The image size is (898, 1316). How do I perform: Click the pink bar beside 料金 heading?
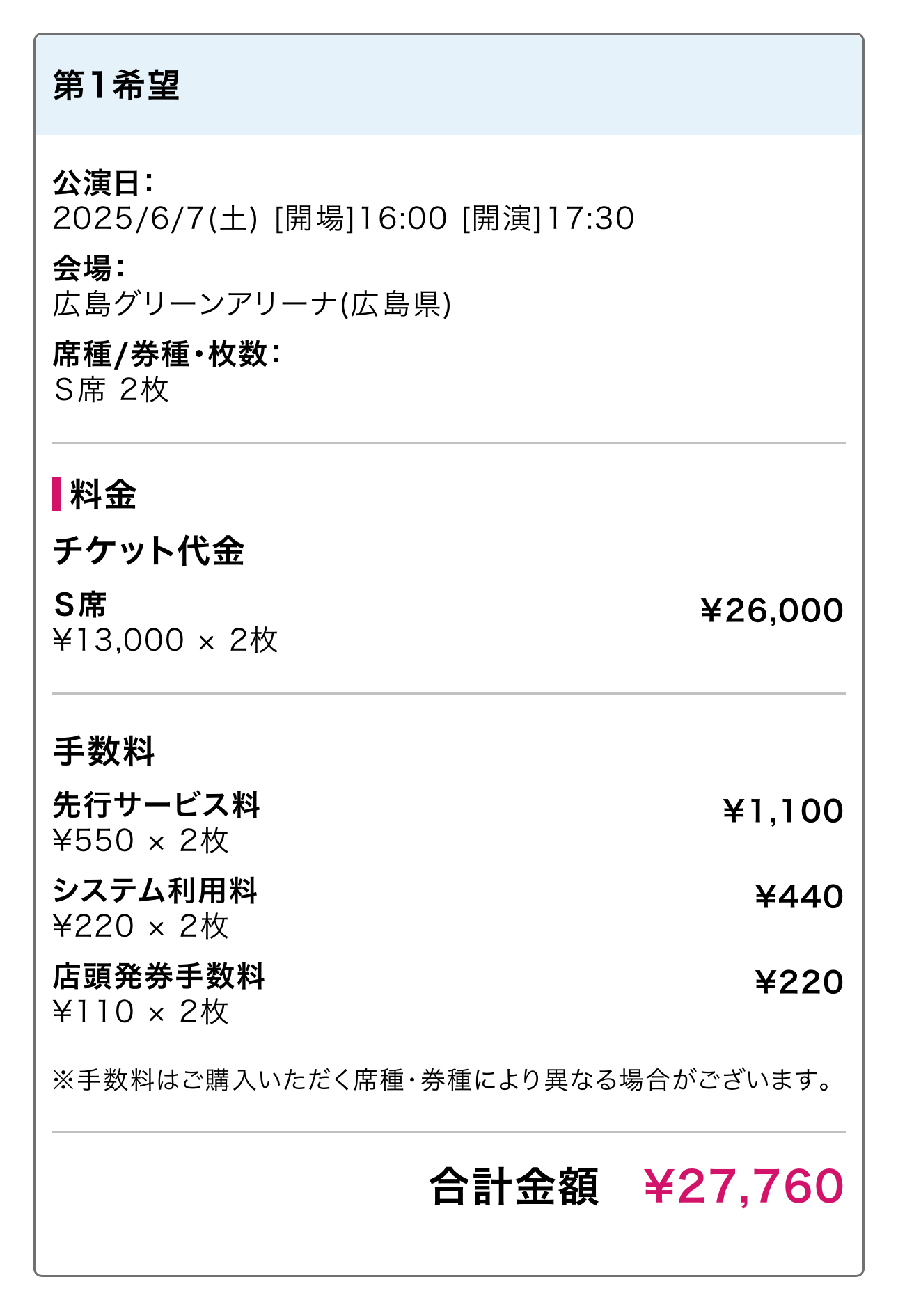[x=56, y=494]
